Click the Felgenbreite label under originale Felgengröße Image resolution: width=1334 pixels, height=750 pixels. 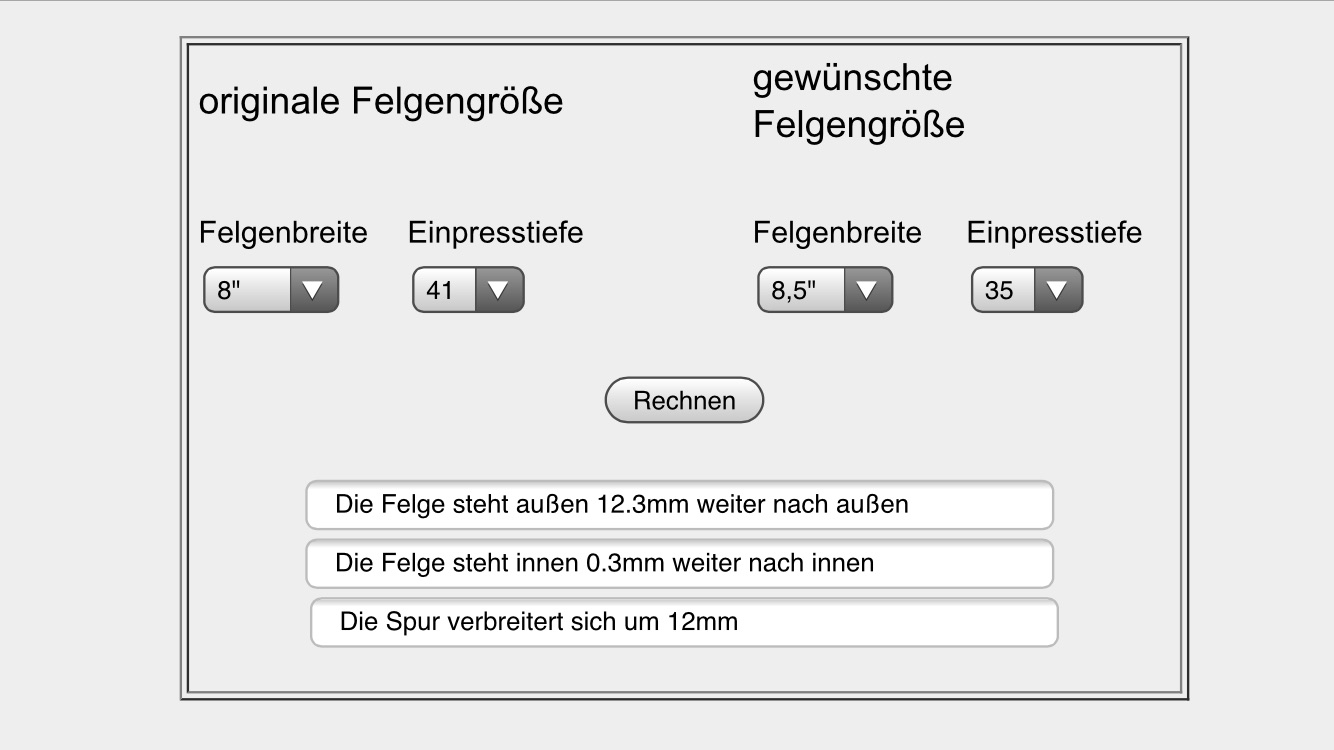pyautogui.click(x=283, y=233)
